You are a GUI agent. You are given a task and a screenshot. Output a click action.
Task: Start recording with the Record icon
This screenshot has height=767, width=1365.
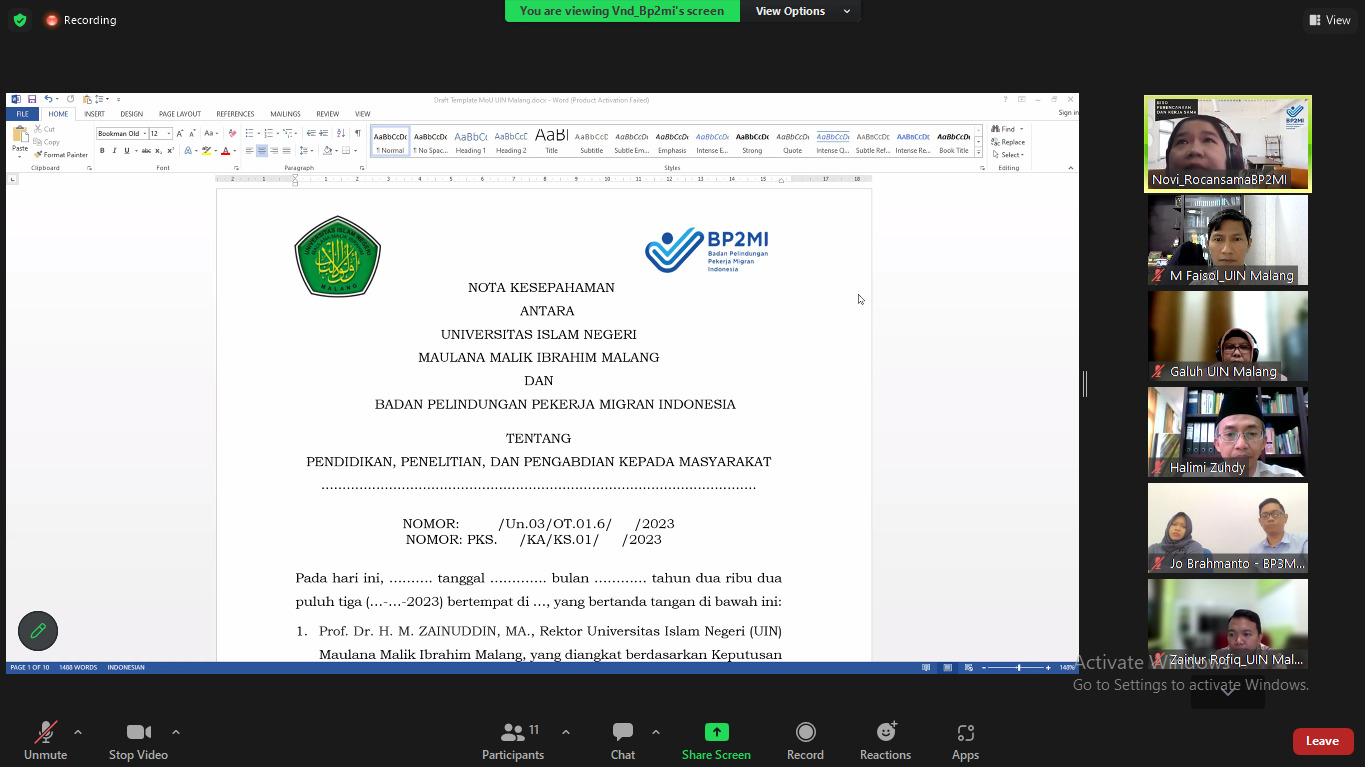(x=805, y=733)
